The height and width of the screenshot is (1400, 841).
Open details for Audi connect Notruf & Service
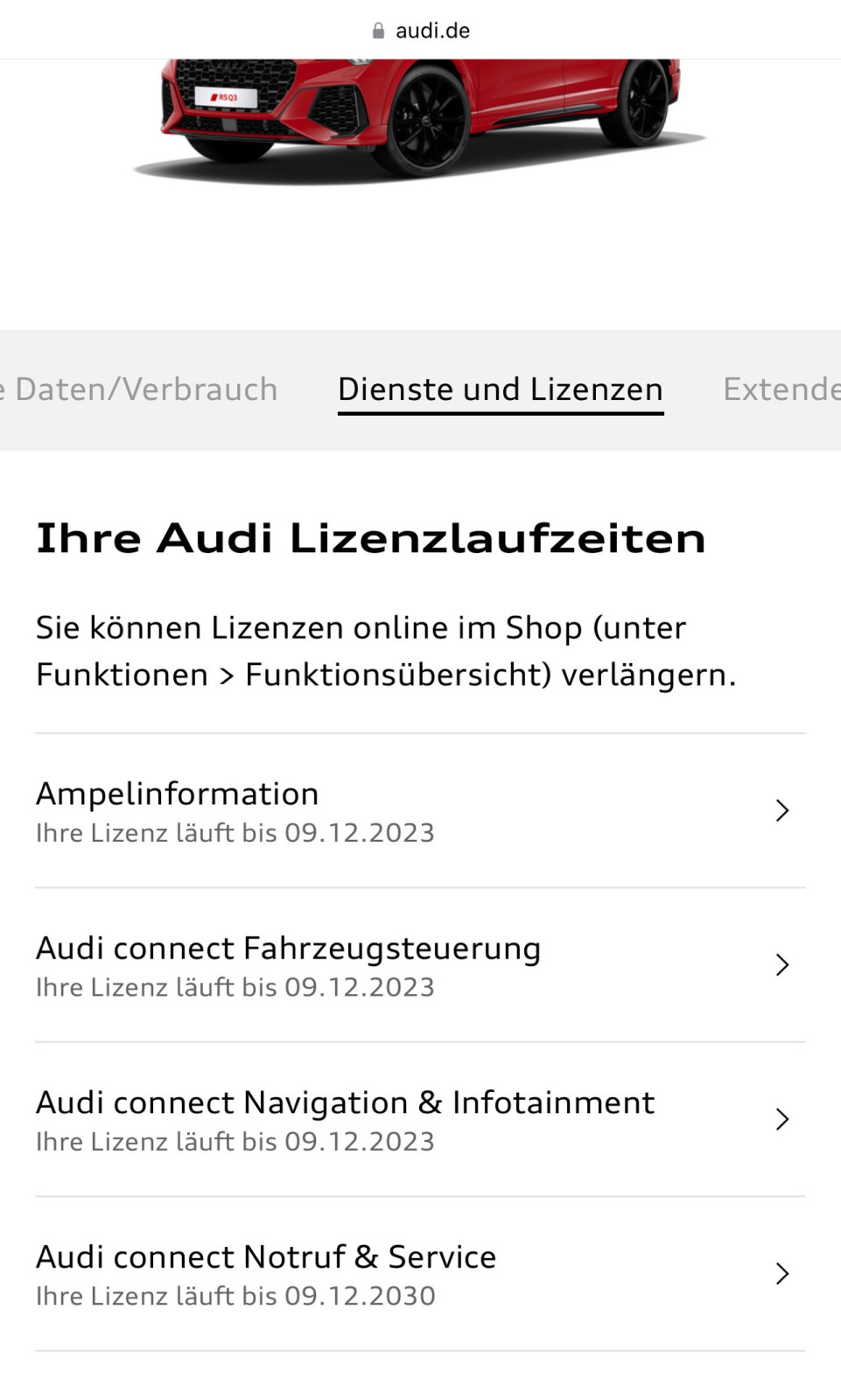click(420, 1273)
